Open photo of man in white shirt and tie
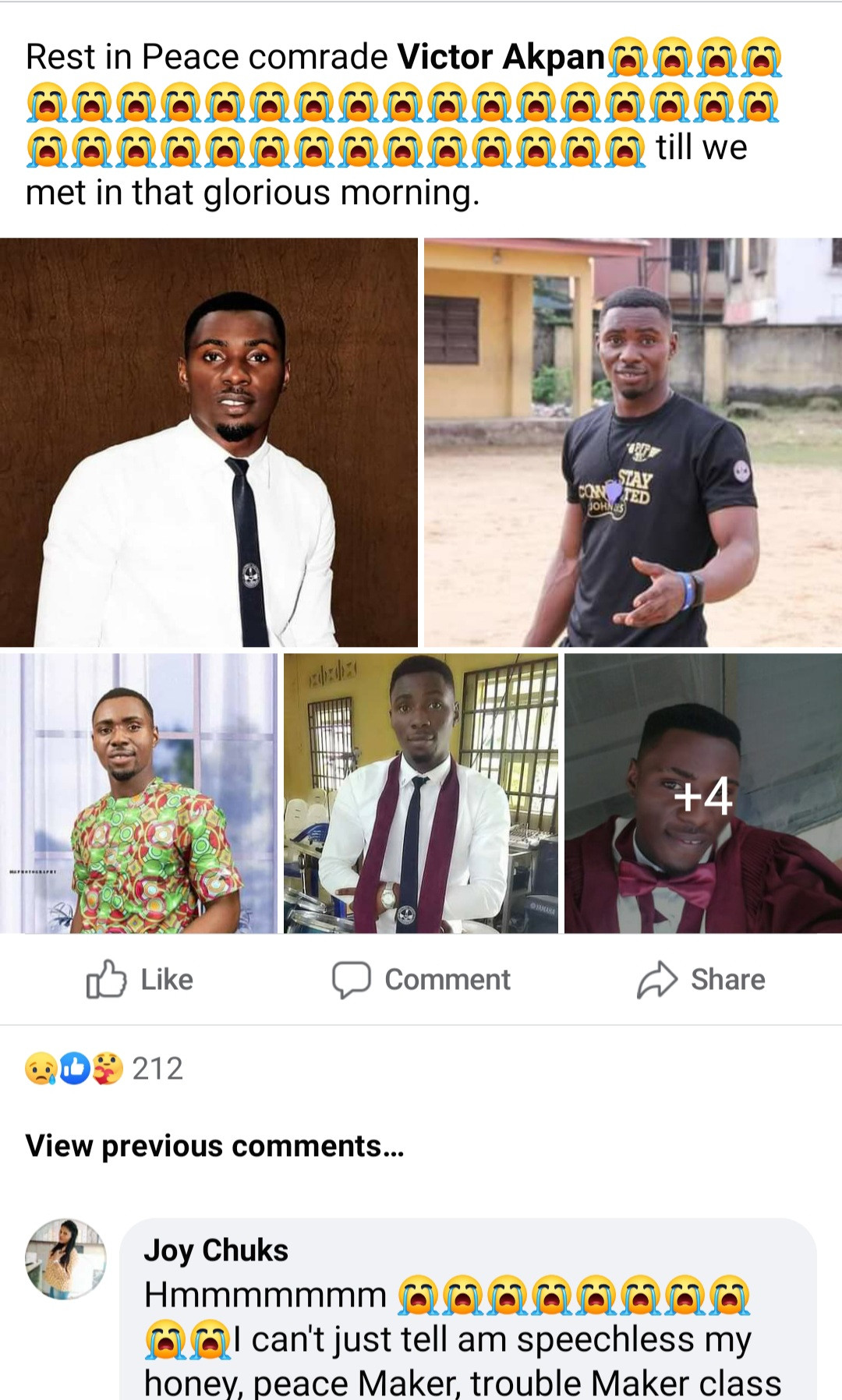Image resolution: width=842 pixels, height=1400 pixels. pos(208,442)
